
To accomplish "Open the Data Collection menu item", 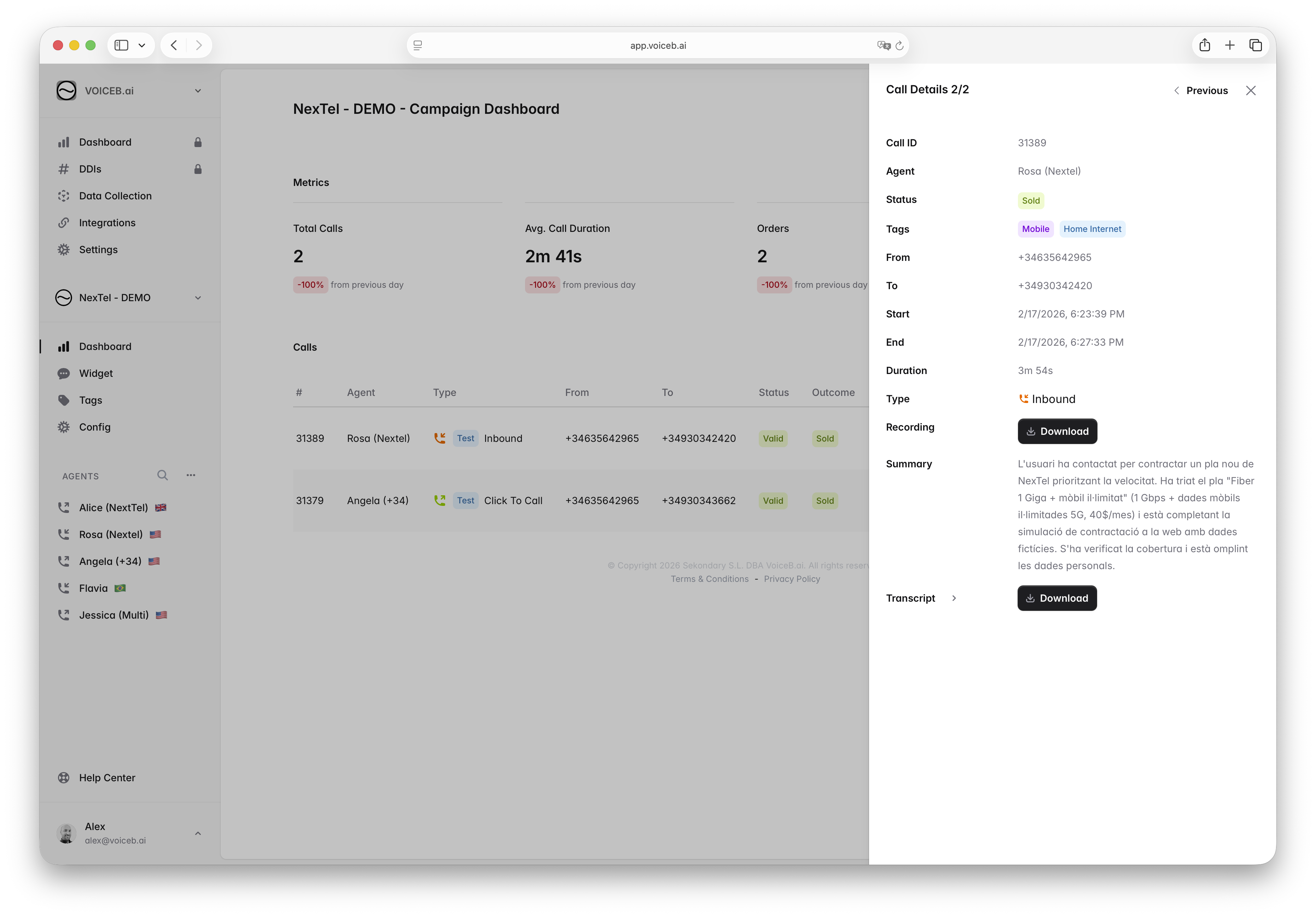I will click(115, 196).
